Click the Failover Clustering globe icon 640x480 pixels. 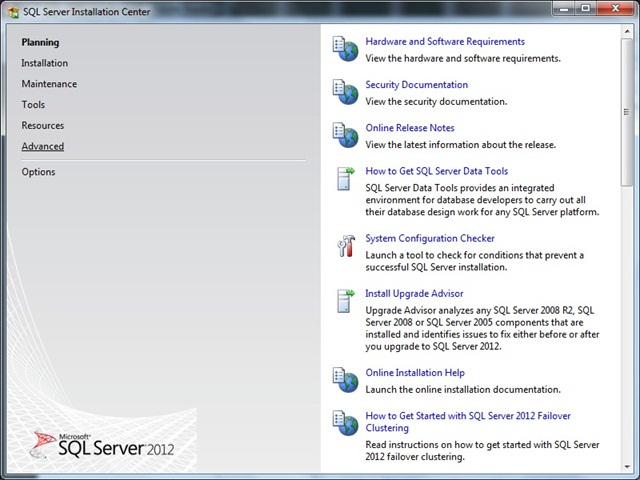(x=345, y=423)
